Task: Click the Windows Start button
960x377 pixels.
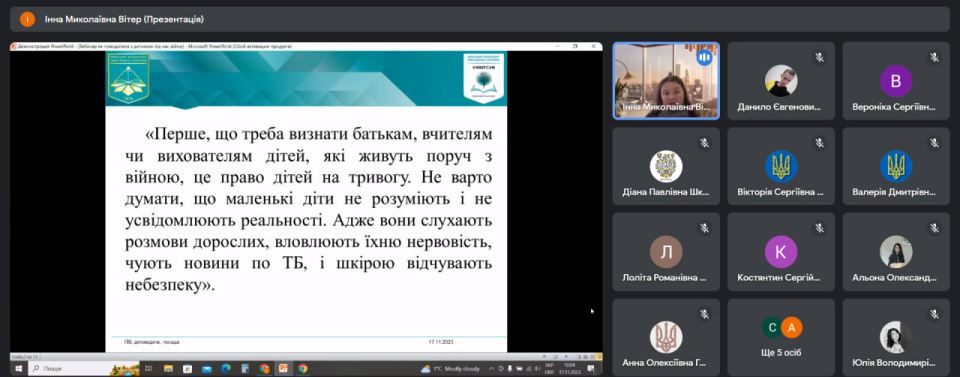Action: tap(18, 369)
